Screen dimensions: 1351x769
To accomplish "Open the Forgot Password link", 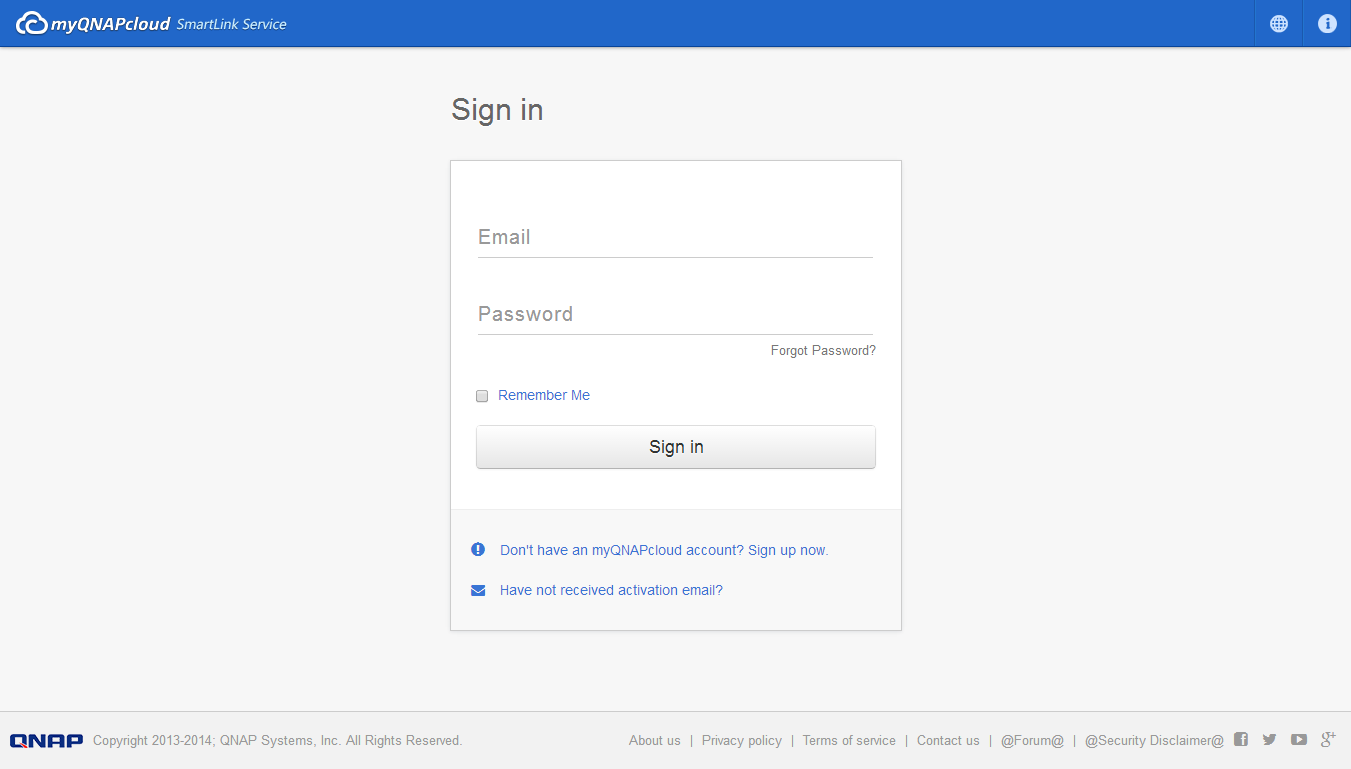I will coord(823,351).
